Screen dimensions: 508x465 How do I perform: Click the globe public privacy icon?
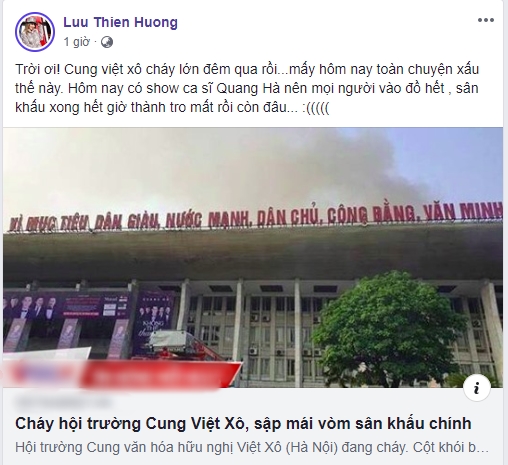107,42
